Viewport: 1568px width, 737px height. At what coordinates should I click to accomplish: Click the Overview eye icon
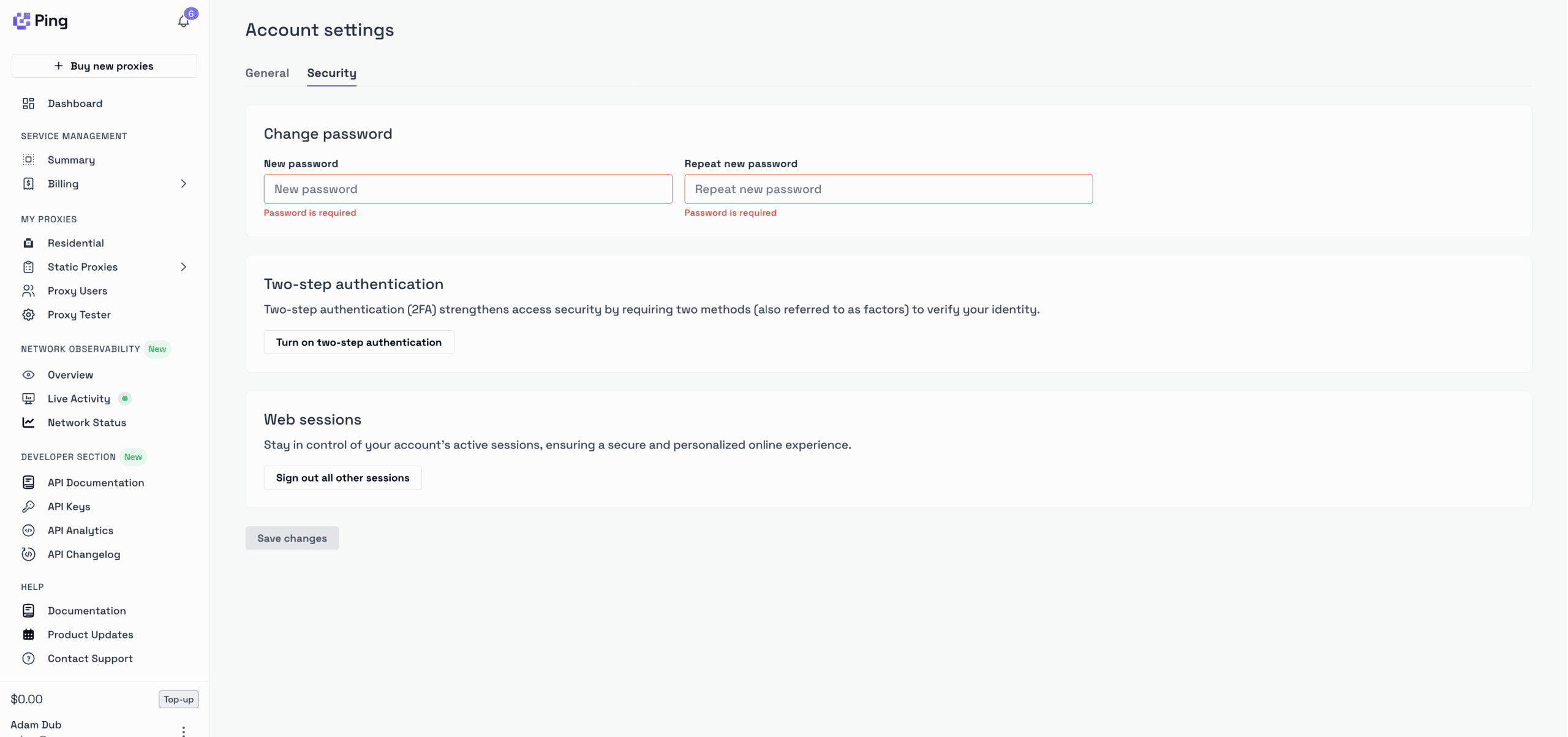coord(28,375)
